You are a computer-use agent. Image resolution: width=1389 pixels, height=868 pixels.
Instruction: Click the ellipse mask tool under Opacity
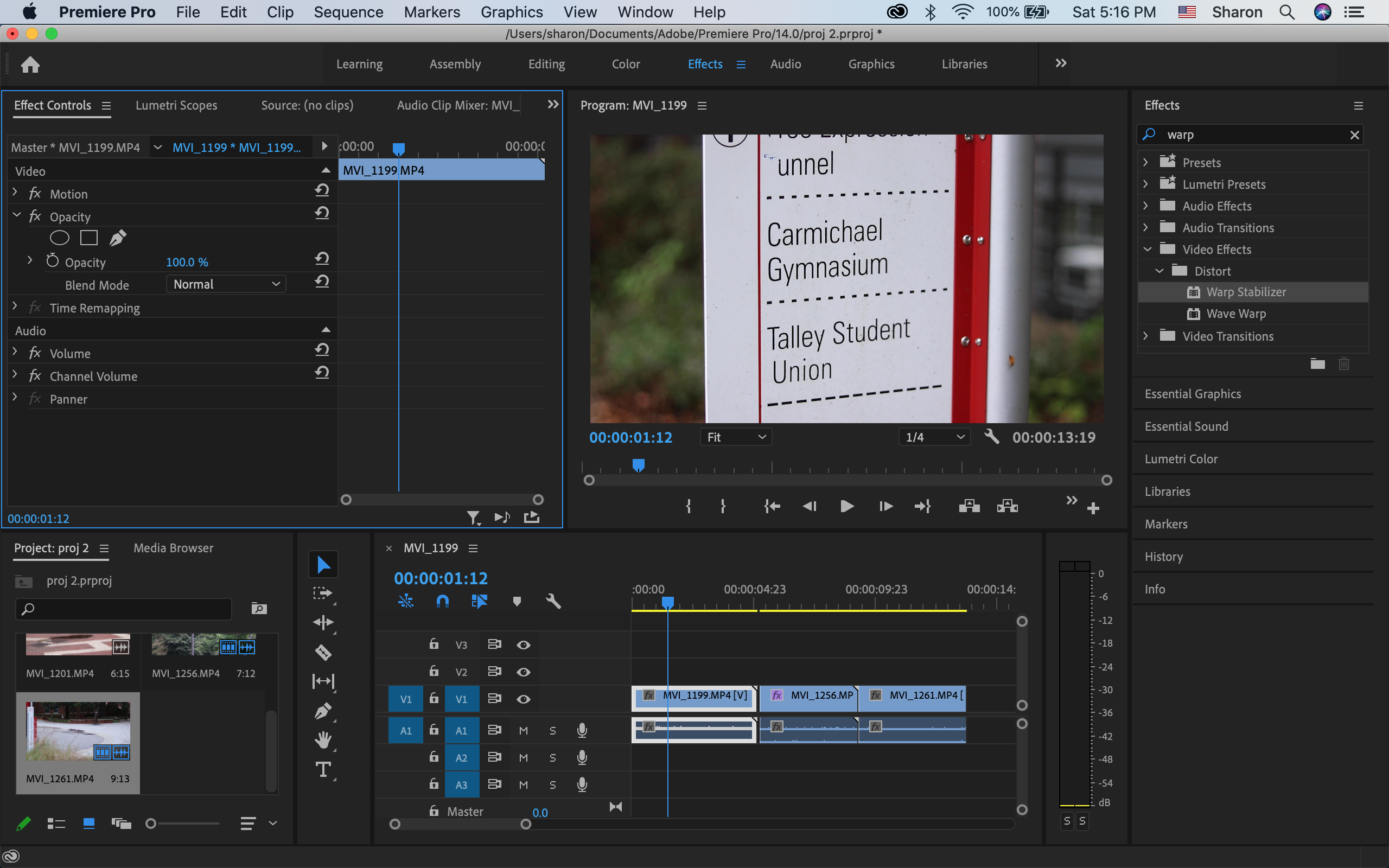(59, 238)
